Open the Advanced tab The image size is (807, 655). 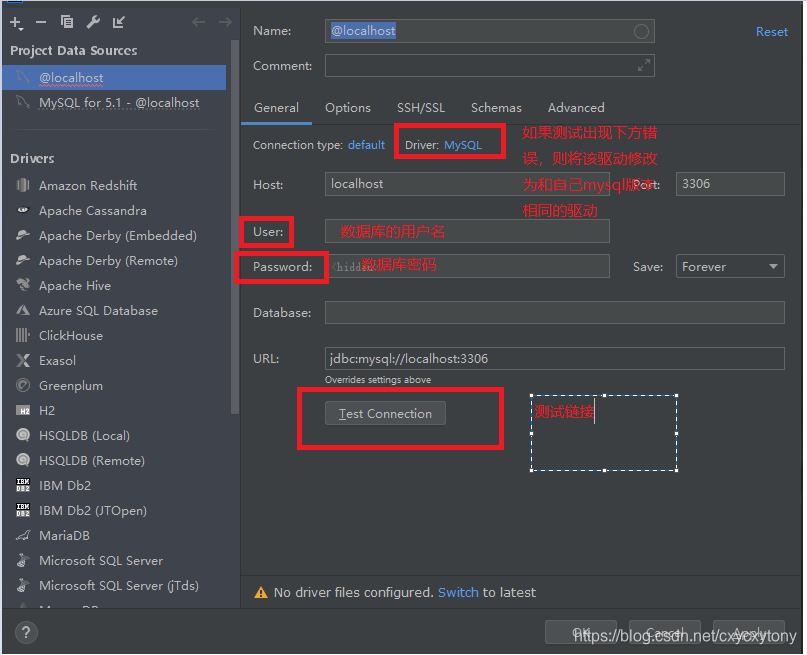[x=576, y=108]
